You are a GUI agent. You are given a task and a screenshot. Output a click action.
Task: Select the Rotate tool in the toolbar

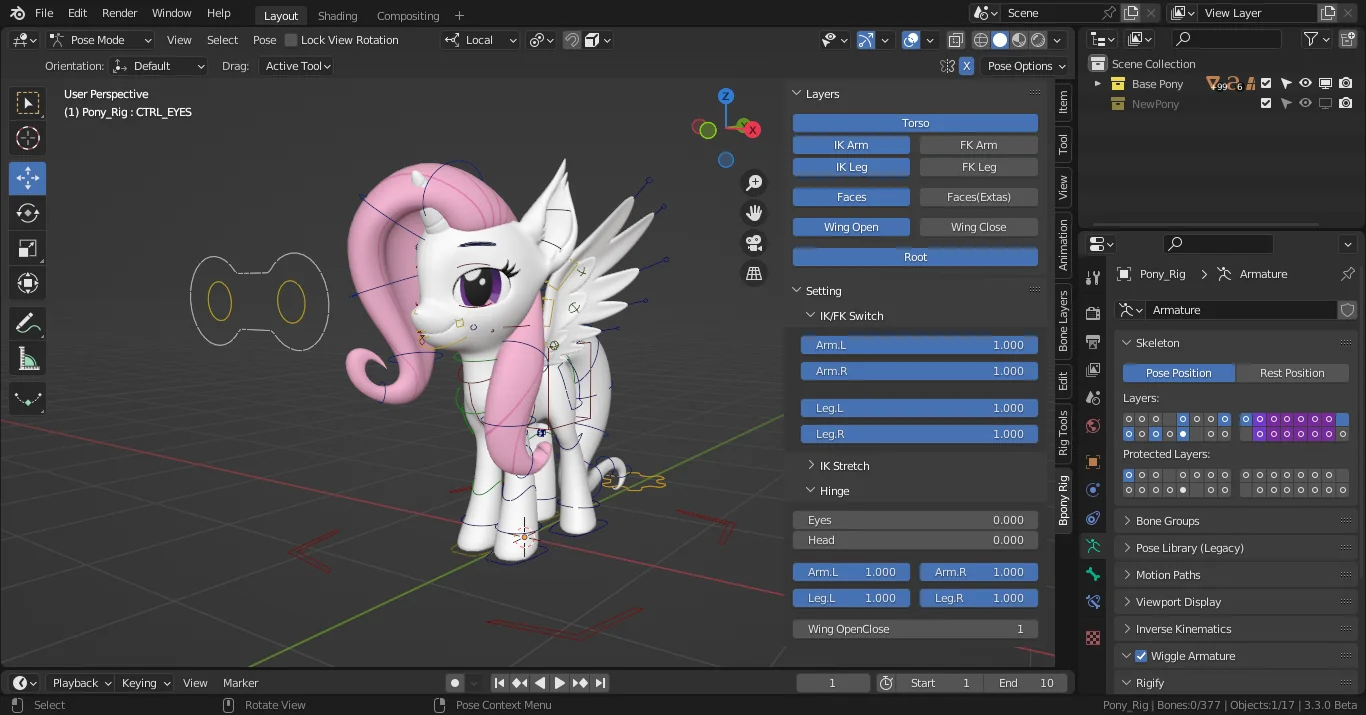point(27,212)
